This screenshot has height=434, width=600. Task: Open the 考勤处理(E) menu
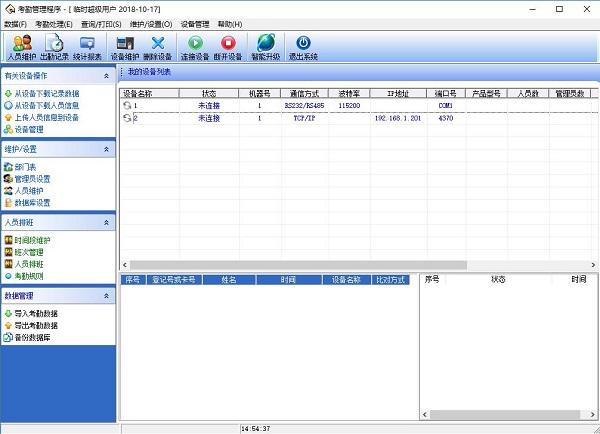coord(54,24)
